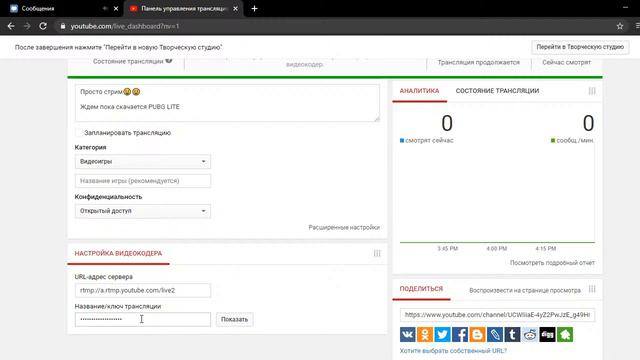640x360 pixels.
Task: Open the Аналитика tab
Action: coord(419,91)
